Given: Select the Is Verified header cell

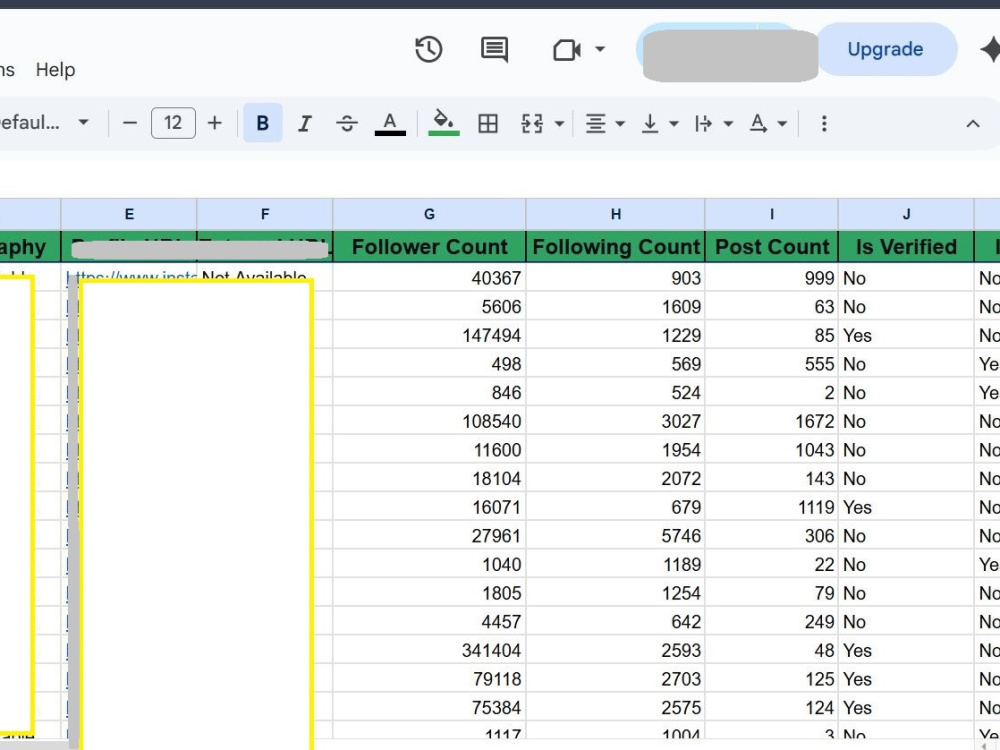Looking at the screenshot, I should click(x=906, y=247).
